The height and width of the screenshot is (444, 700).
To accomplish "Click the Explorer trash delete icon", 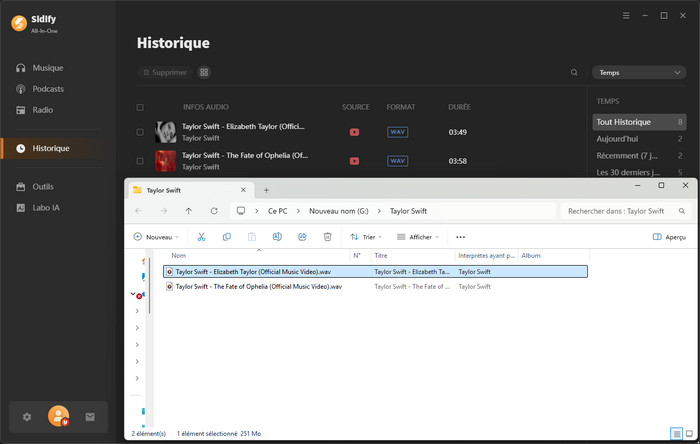I will [x=327, y=237].
